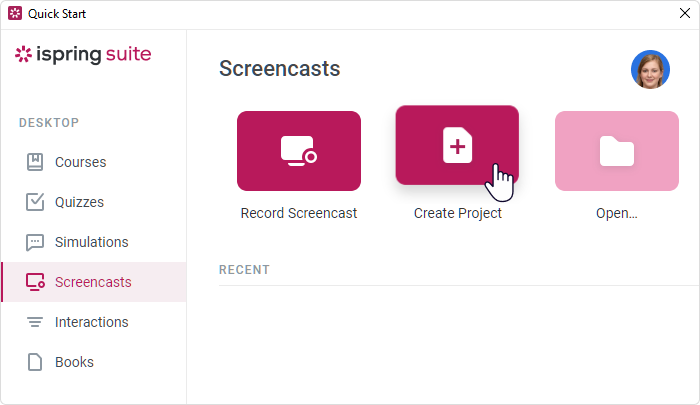Open the Interactions section

[91, 322]
